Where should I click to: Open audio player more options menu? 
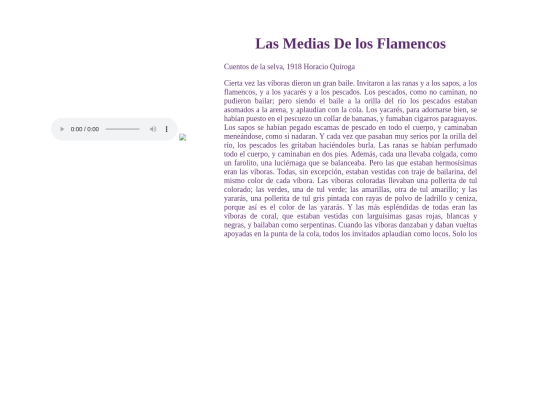coord(167,129)
